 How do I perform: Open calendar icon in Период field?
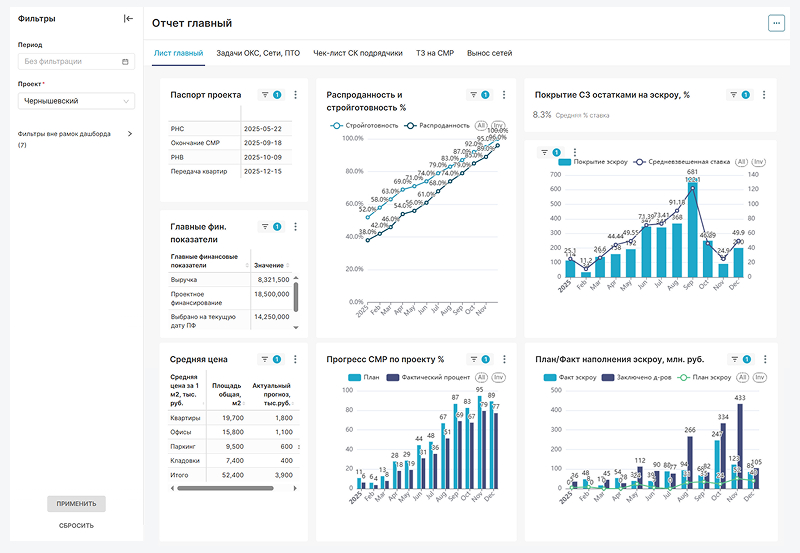click(125, 62)
